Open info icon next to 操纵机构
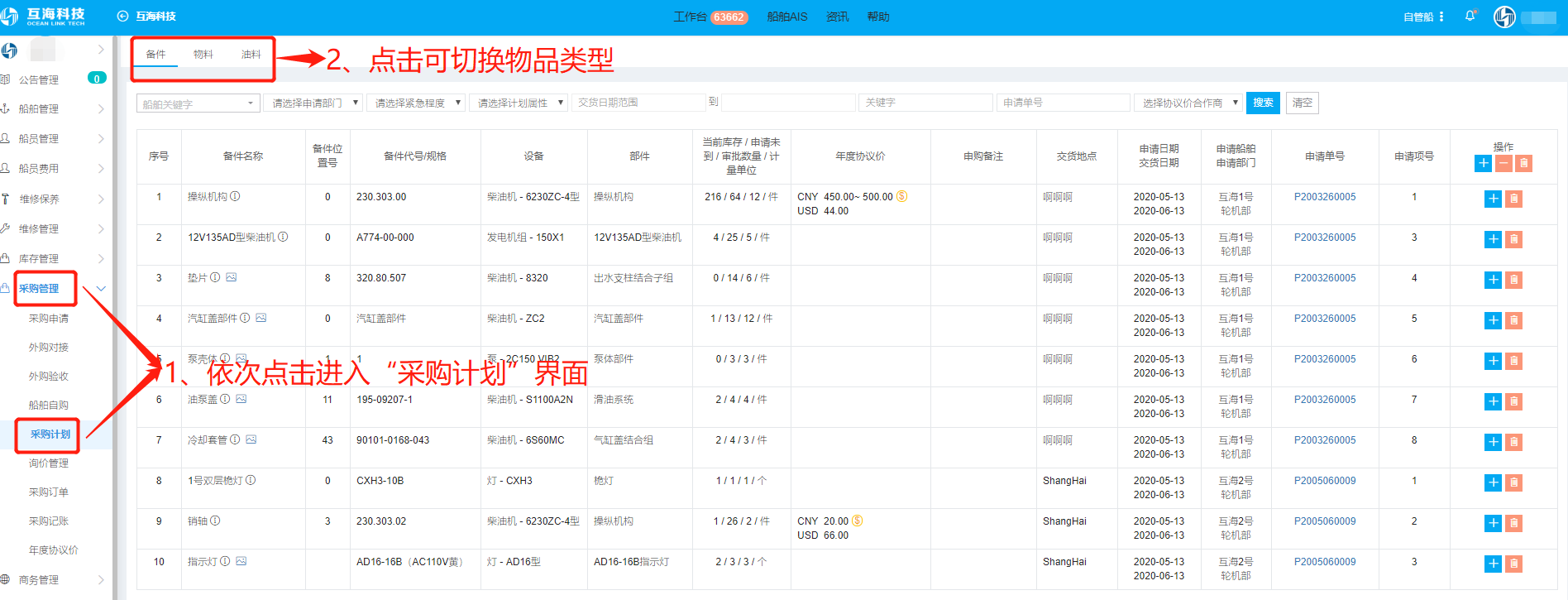 [x=235, y=197]
